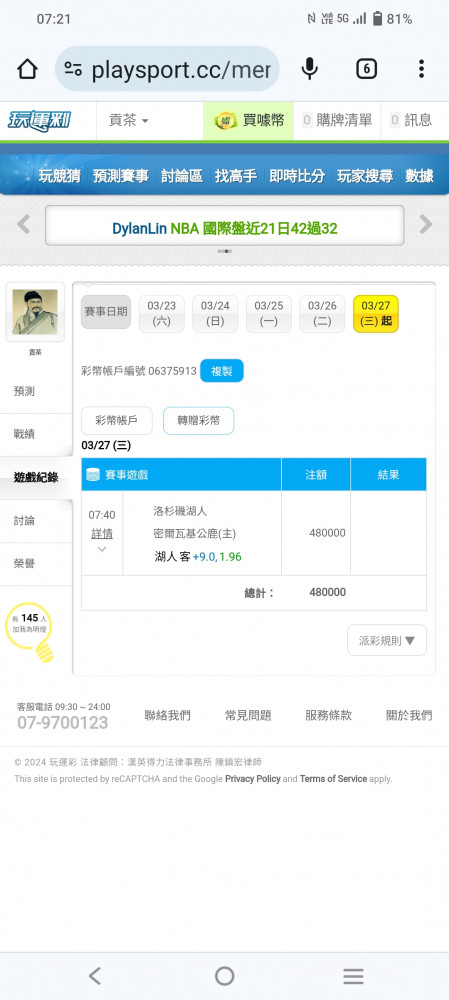Open the browser tab switcher showing 6
The width and height of the screenshot is (449, 1000).
(366, 69)
